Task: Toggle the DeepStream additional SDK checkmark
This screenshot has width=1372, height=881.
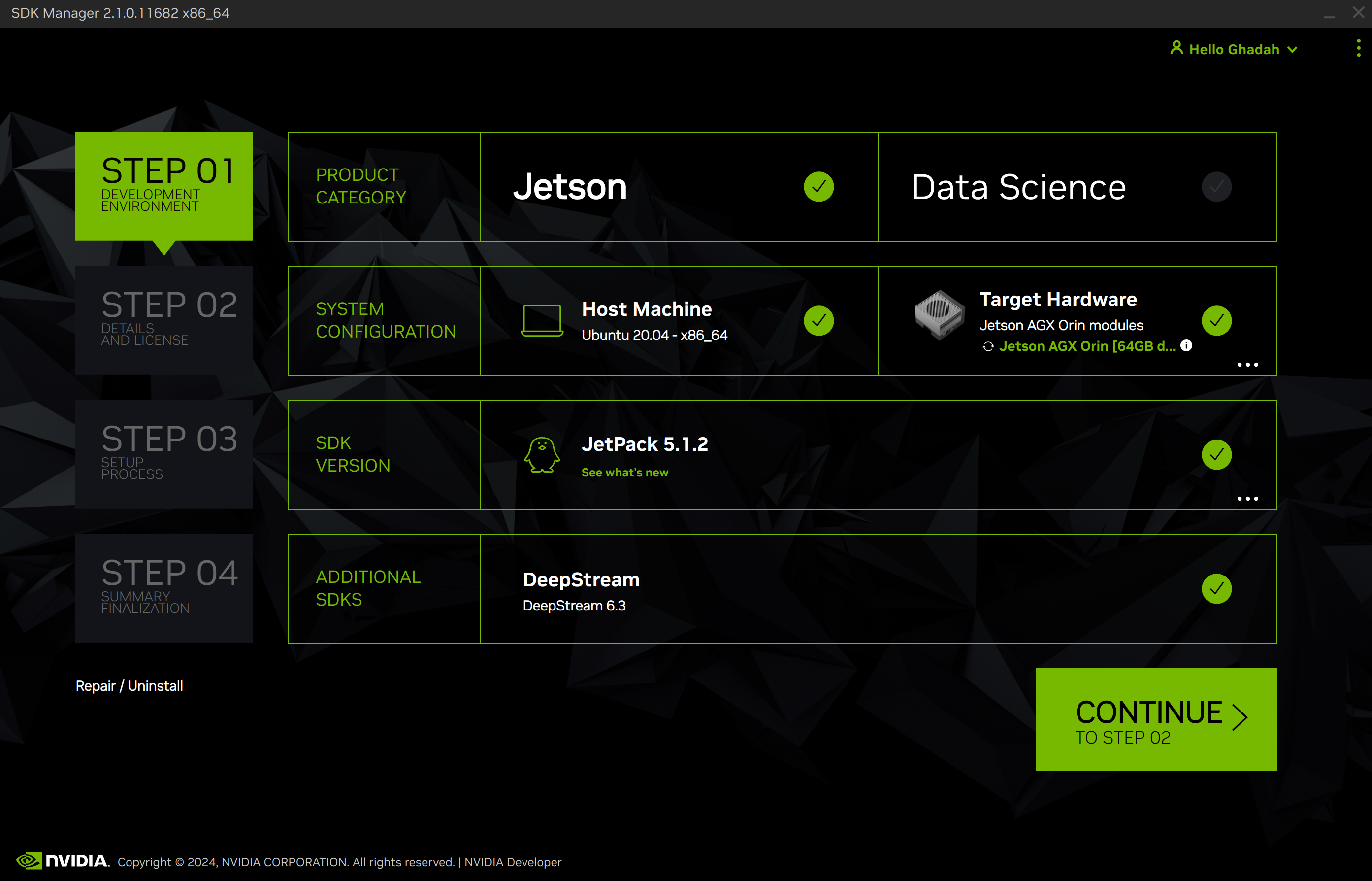Action: [x=1216, y=588]
